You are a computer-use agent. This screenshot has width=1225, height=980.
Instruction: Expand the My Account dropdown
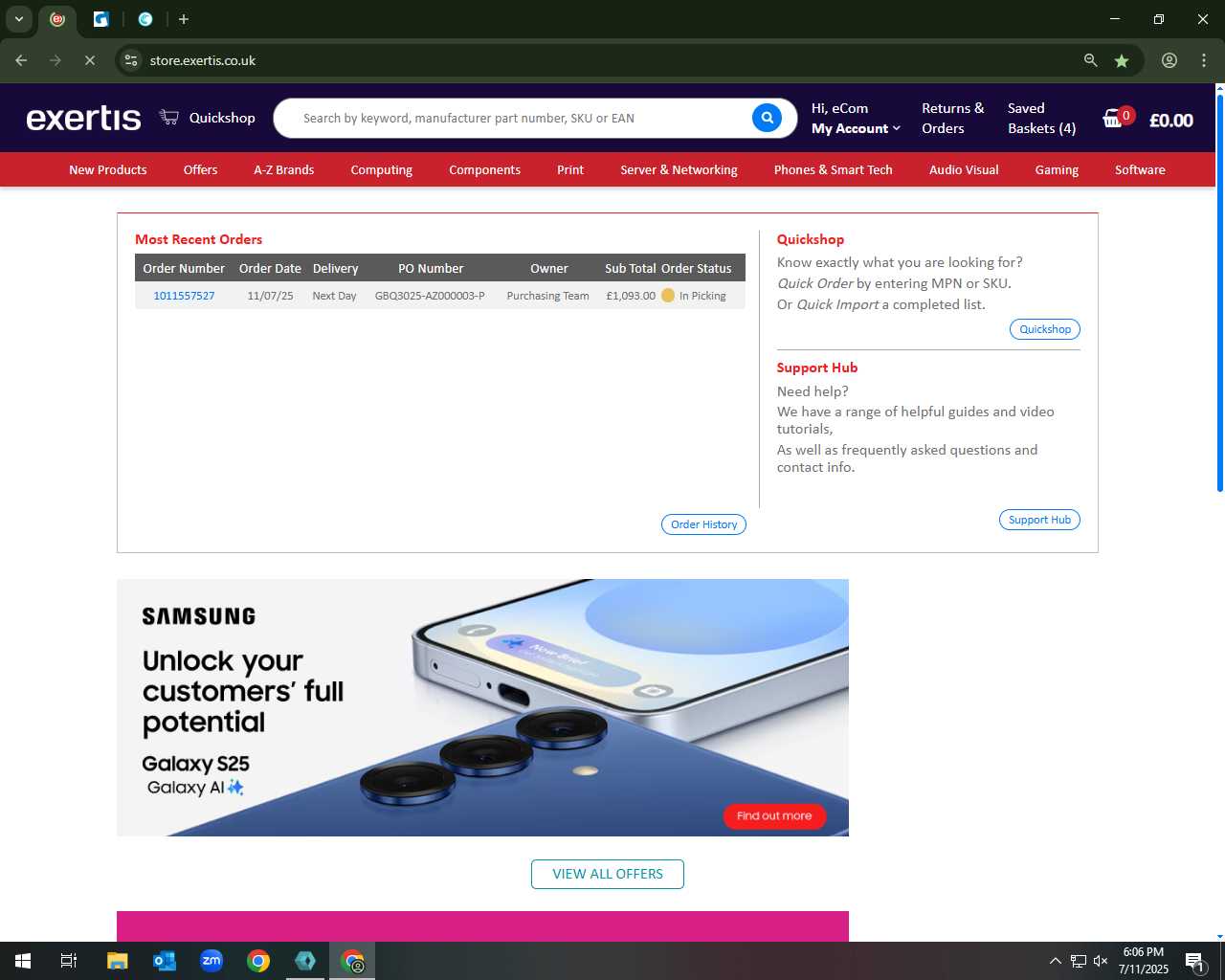pos(856,128)
